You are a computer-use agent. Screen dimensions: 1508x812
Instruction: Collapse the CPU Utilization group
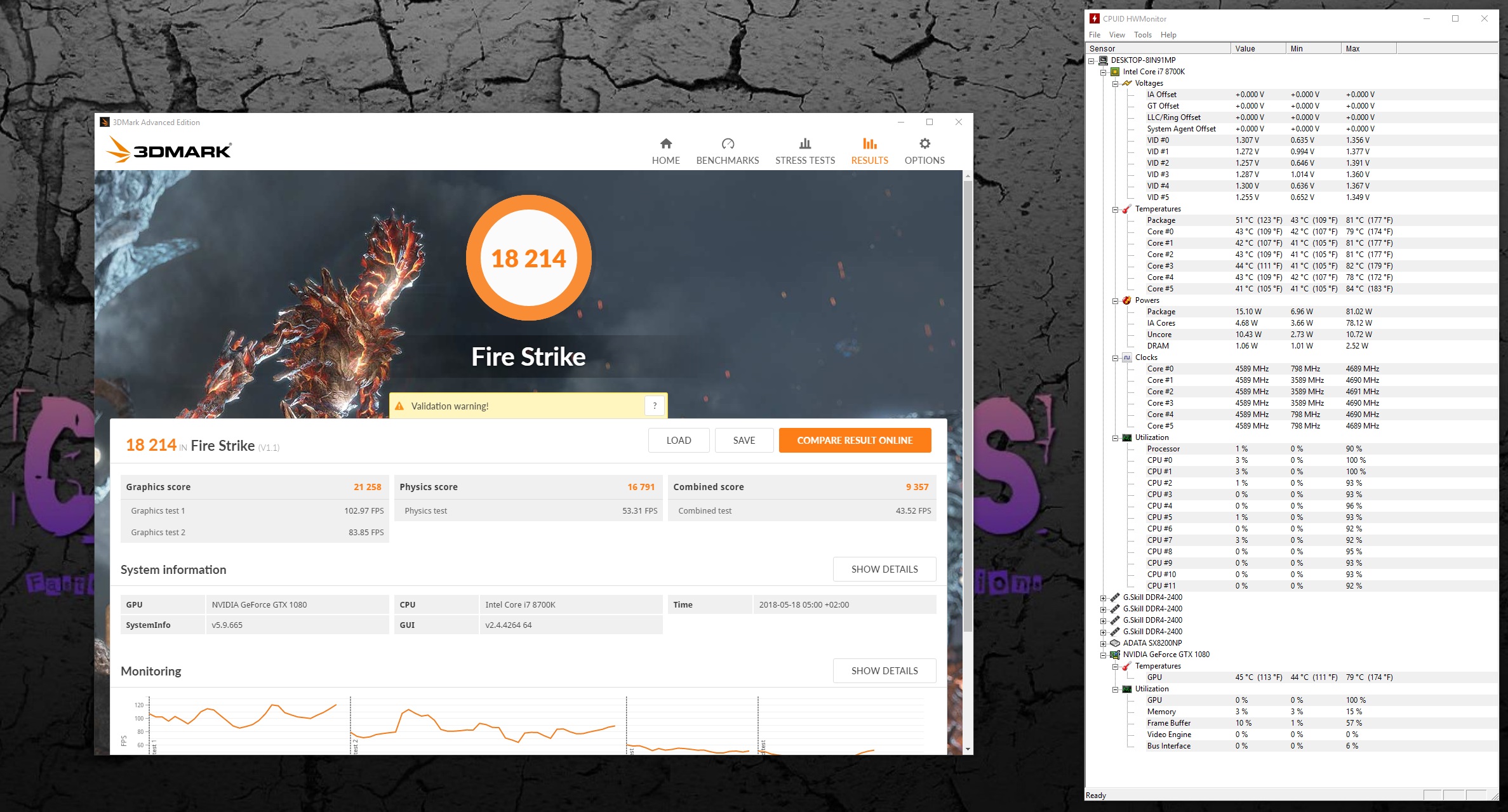tap(1116, 438)
